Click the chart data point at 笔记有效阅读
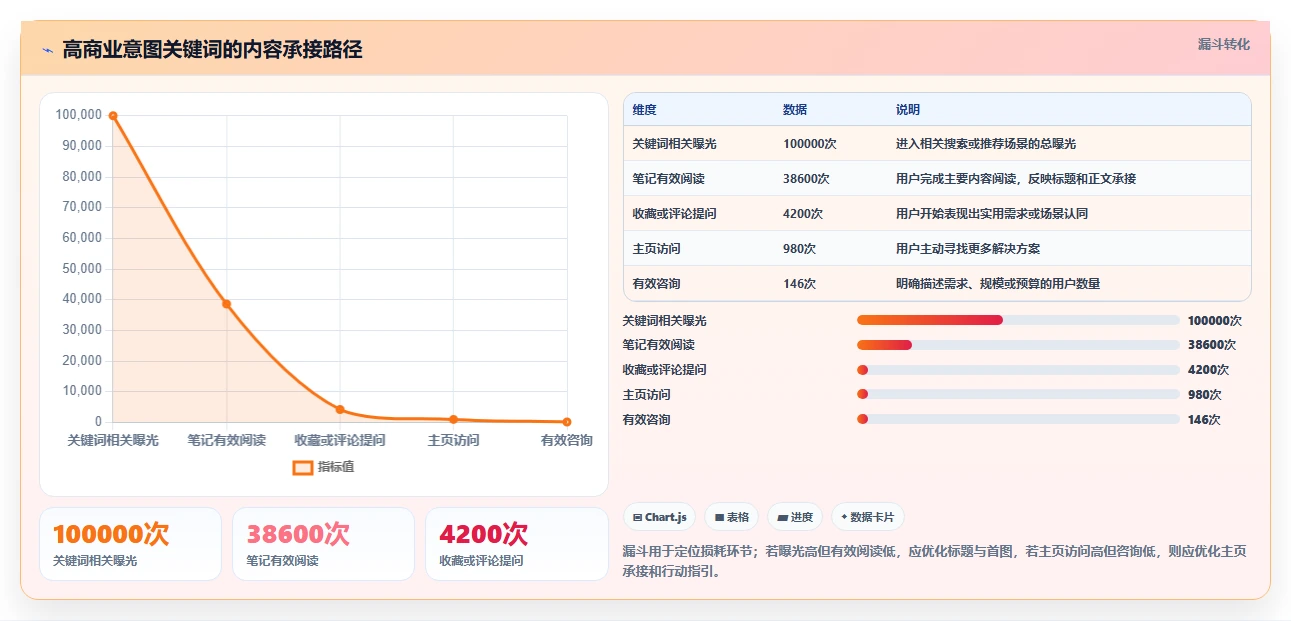Screen dimensions: 1291x621 tap(226, 304)
